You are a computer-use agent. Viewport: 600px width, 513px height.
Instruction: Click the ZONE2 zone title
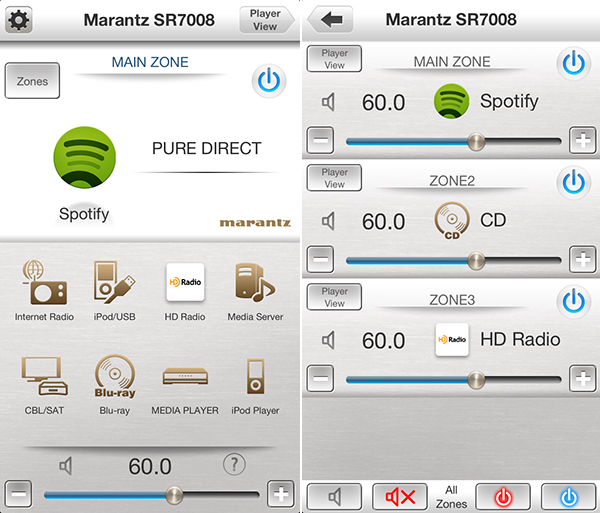click(x=452, y=181)
